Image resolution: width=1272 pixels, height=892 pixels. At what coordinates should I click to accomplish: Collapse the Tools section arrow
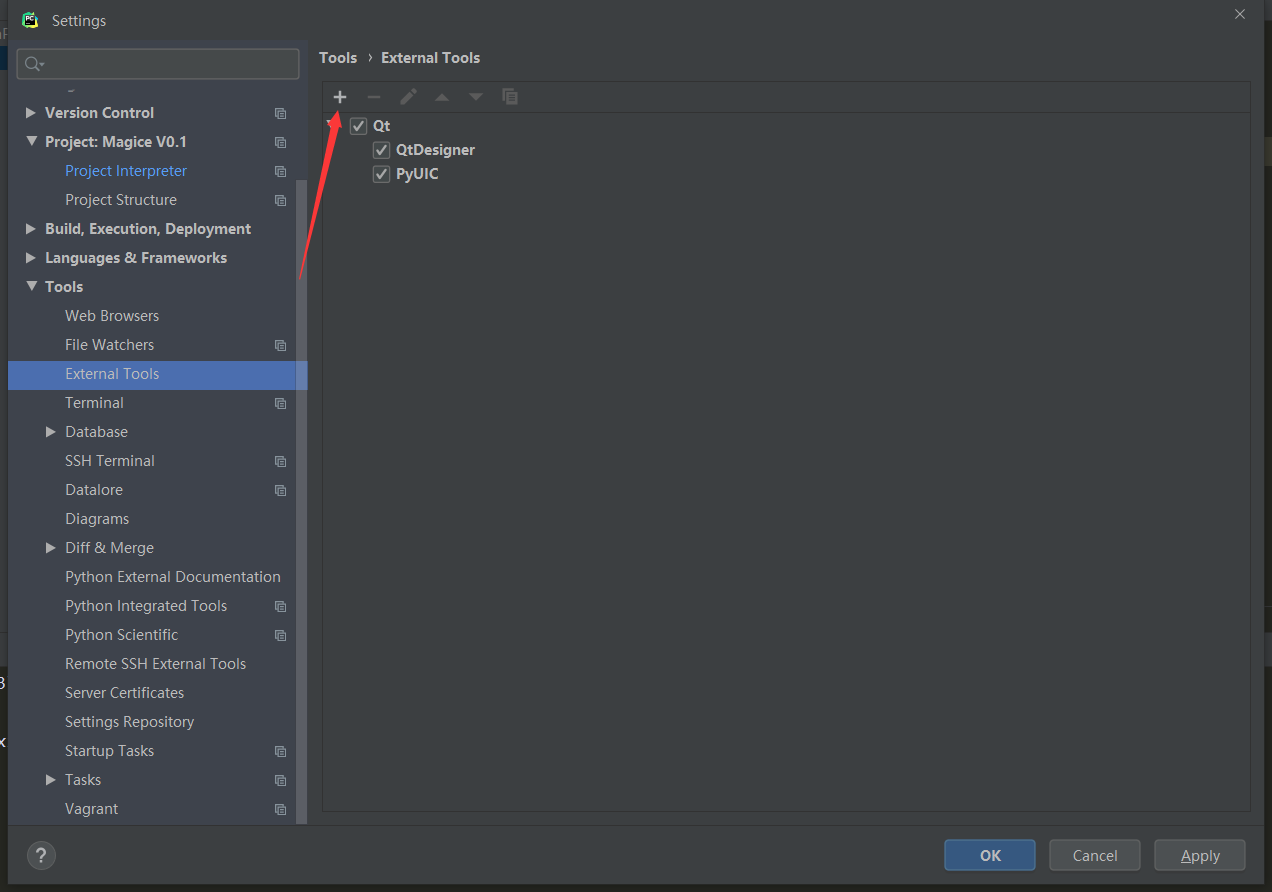[x=31, y=287]
